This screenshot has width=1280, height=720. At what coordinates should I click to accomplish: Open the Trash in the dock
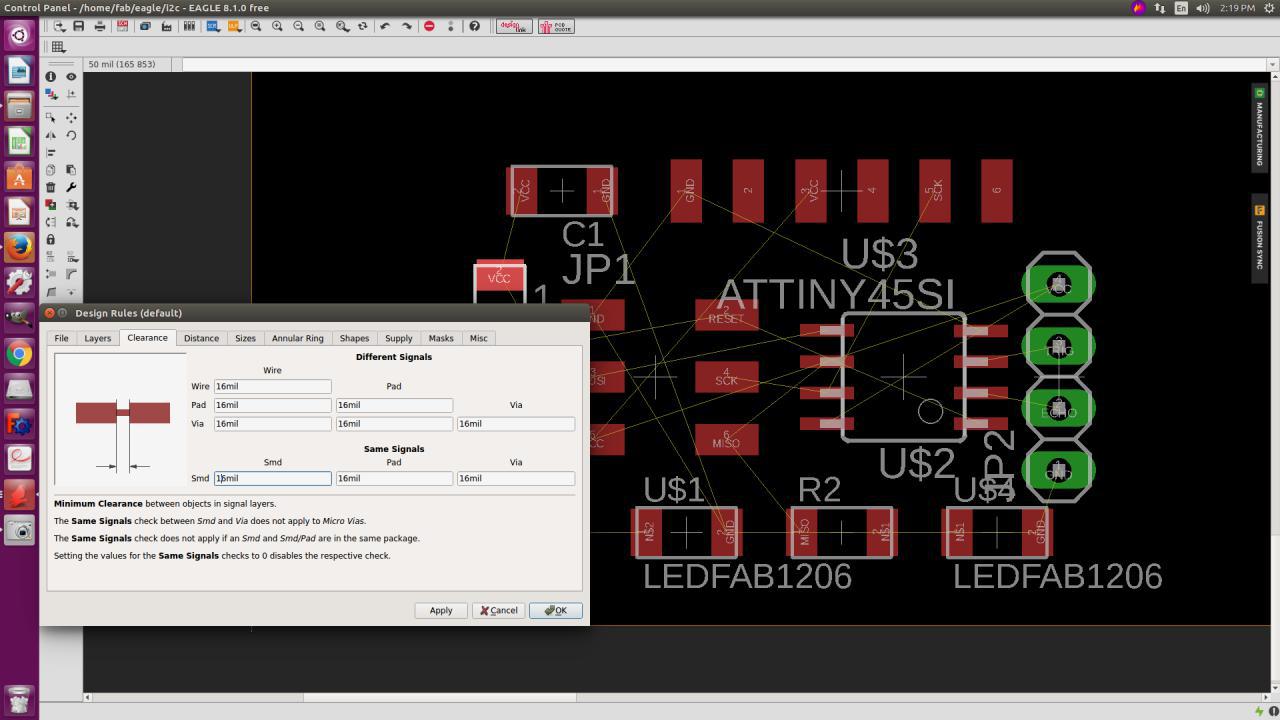tap(19, 699)
